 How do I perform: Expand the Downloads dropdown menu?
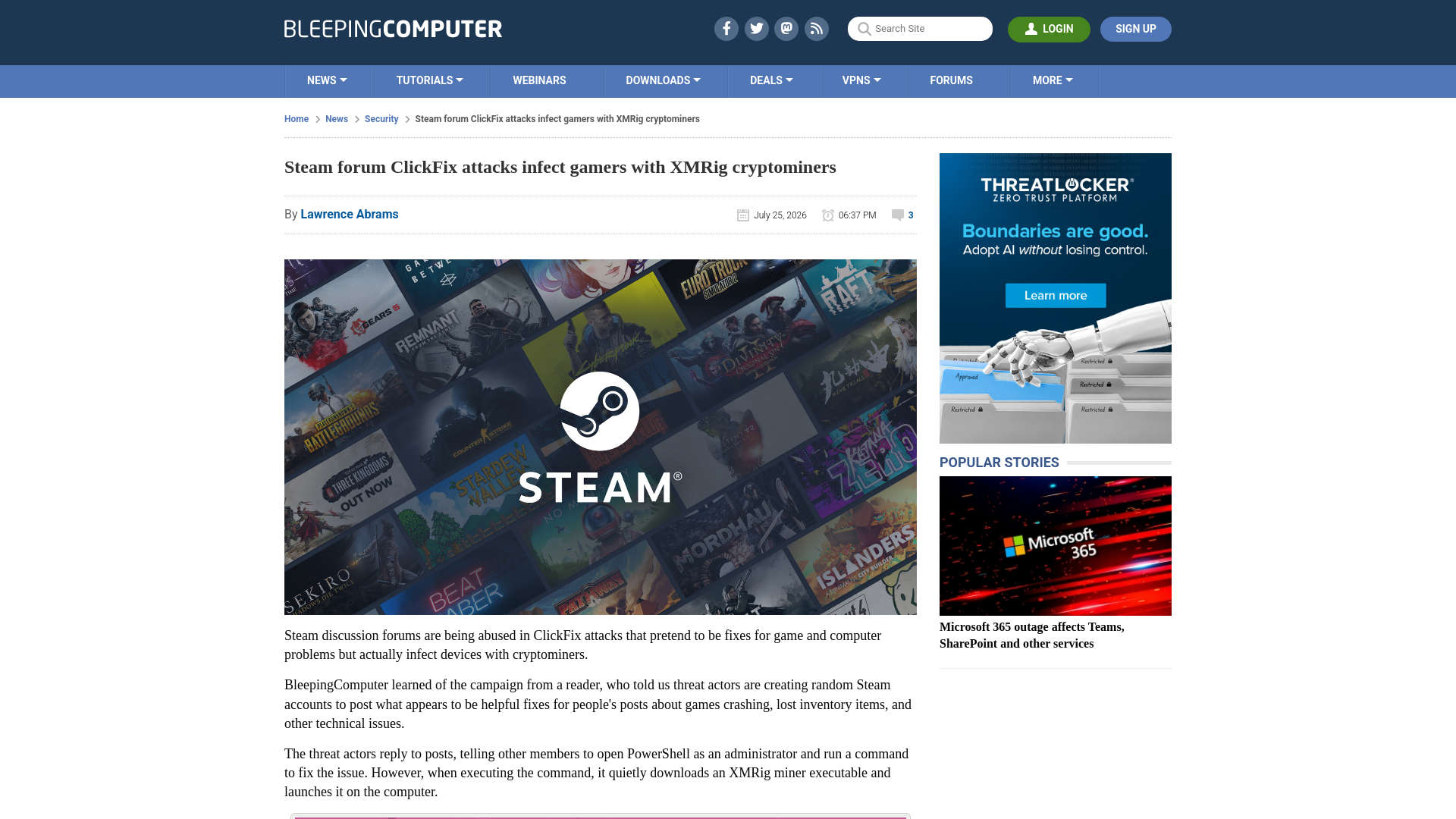tap(663, 80)
